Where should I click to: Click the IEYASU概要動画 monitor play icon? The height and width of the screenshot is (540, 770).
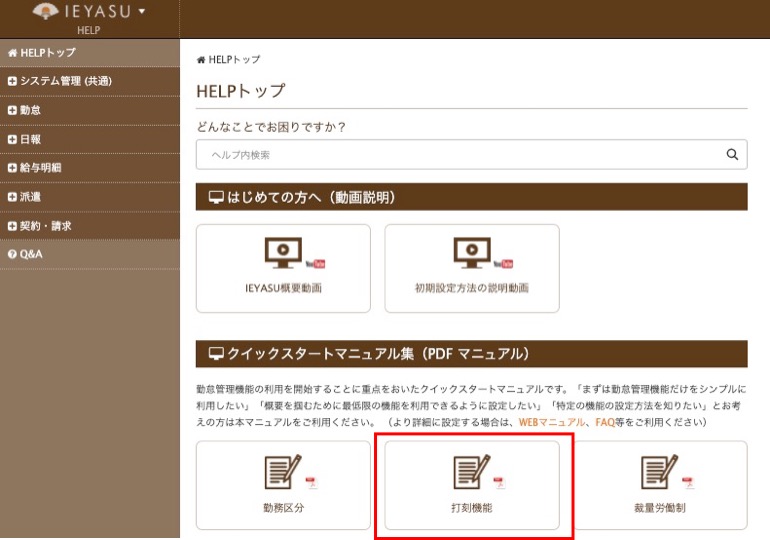(x=283, y=252)
